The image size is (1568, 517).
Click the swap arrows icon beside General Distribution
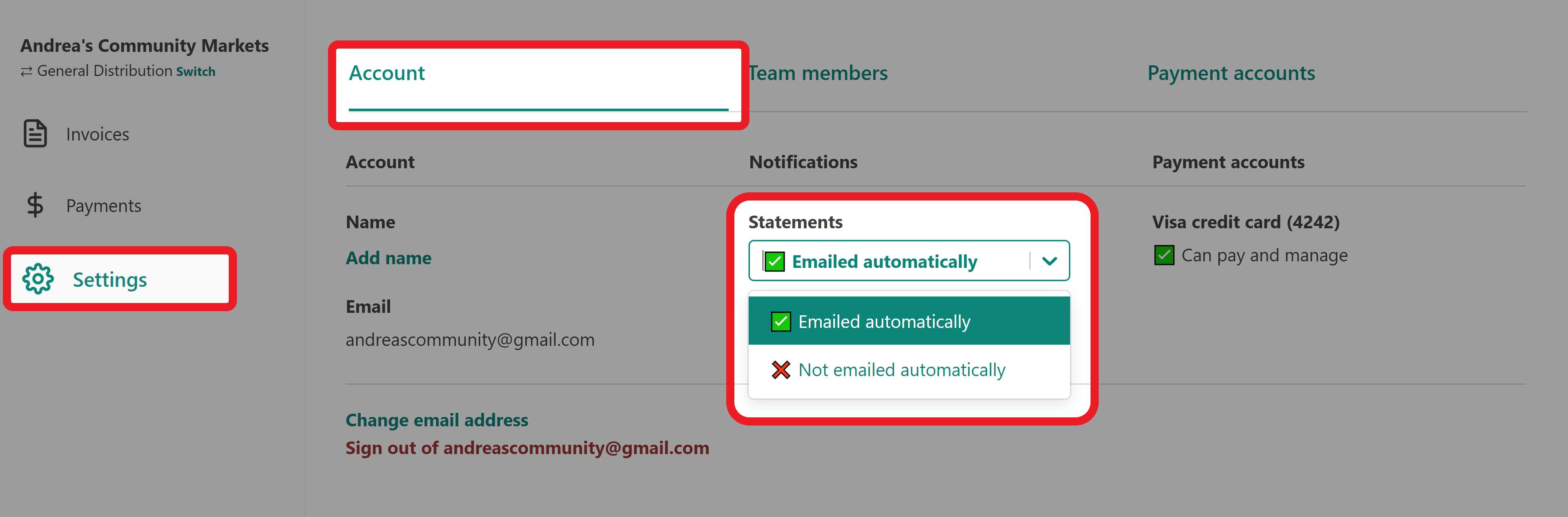pos(26,72)
